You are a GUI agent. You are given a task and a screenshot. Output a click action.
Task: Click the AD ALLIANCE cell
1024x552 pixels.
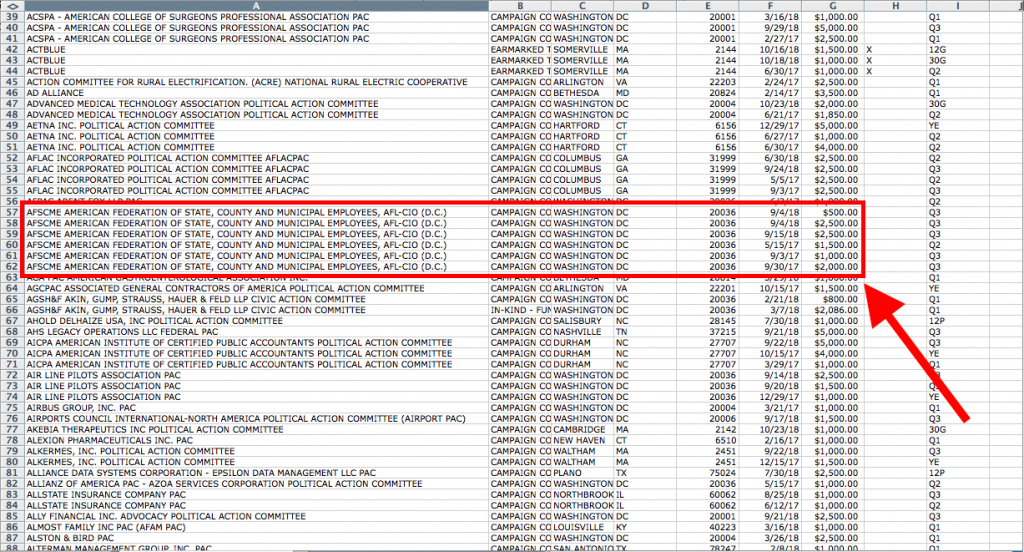tap(257, 93)
